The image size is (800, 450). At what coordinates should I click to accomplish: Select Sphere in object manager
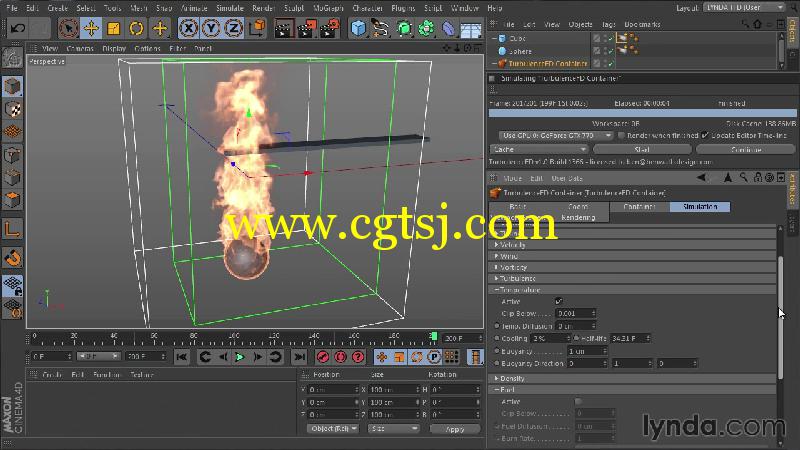[x=520, y=51]
